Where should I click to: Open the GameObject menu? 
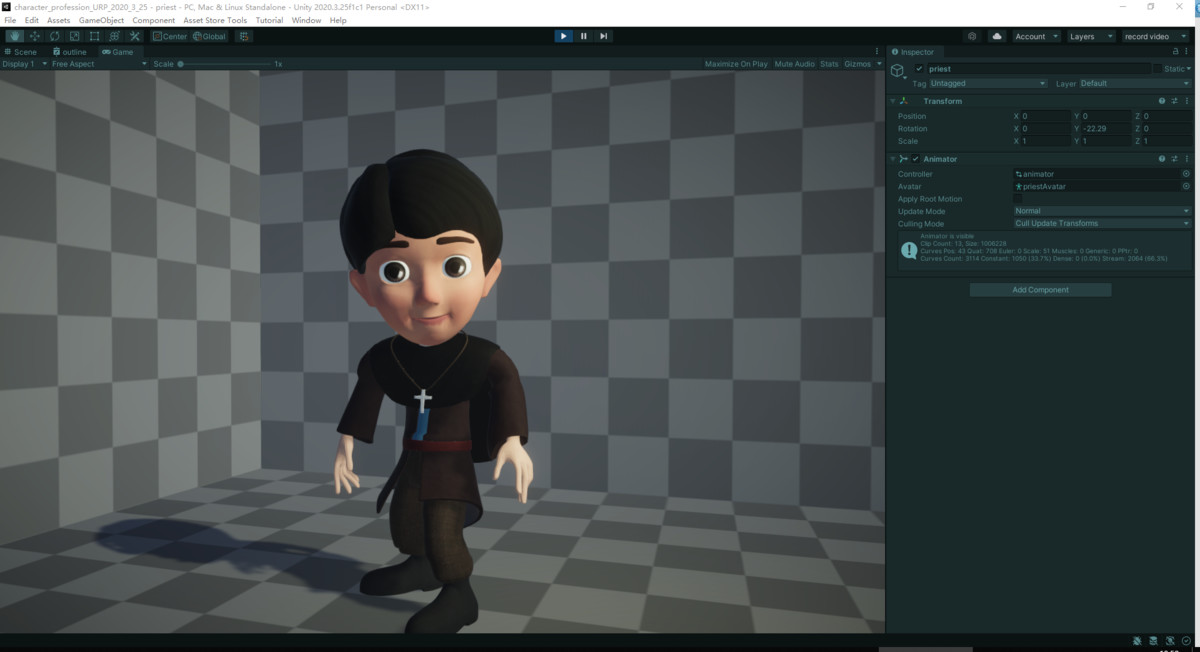tap(101, 20)
